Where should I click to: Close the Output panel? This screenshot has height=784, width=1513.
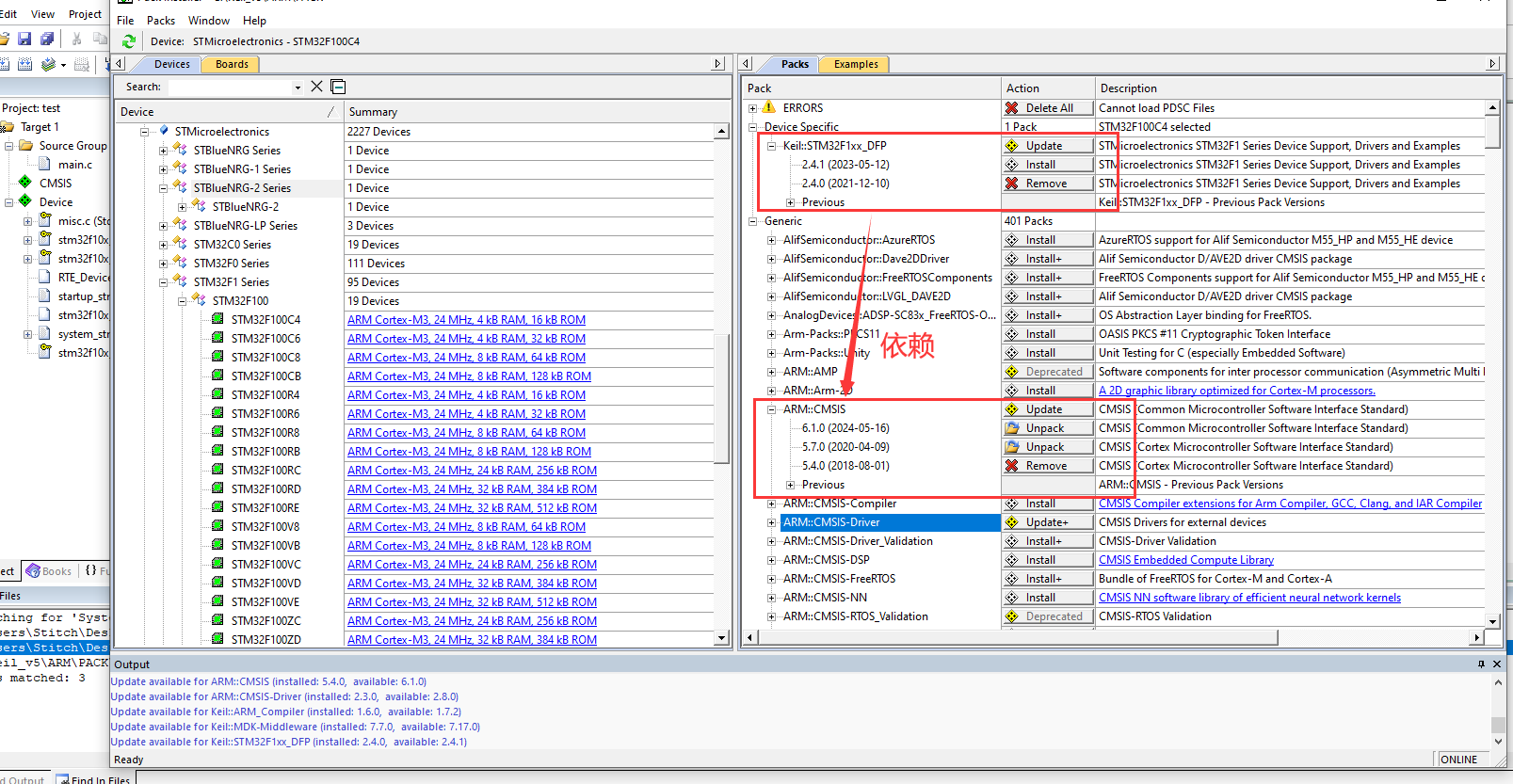(1498, 664)
